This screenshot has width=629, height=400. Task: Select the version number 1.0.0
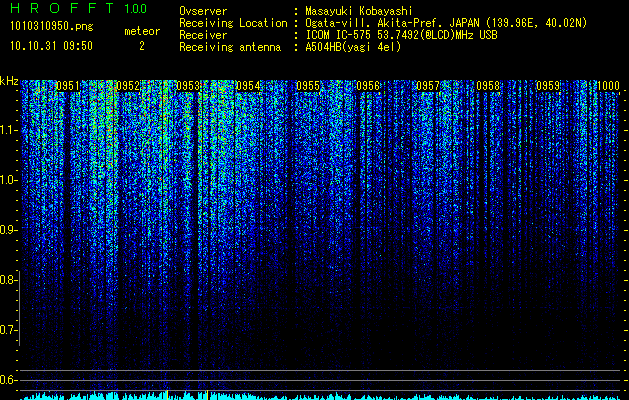point(136,9)
